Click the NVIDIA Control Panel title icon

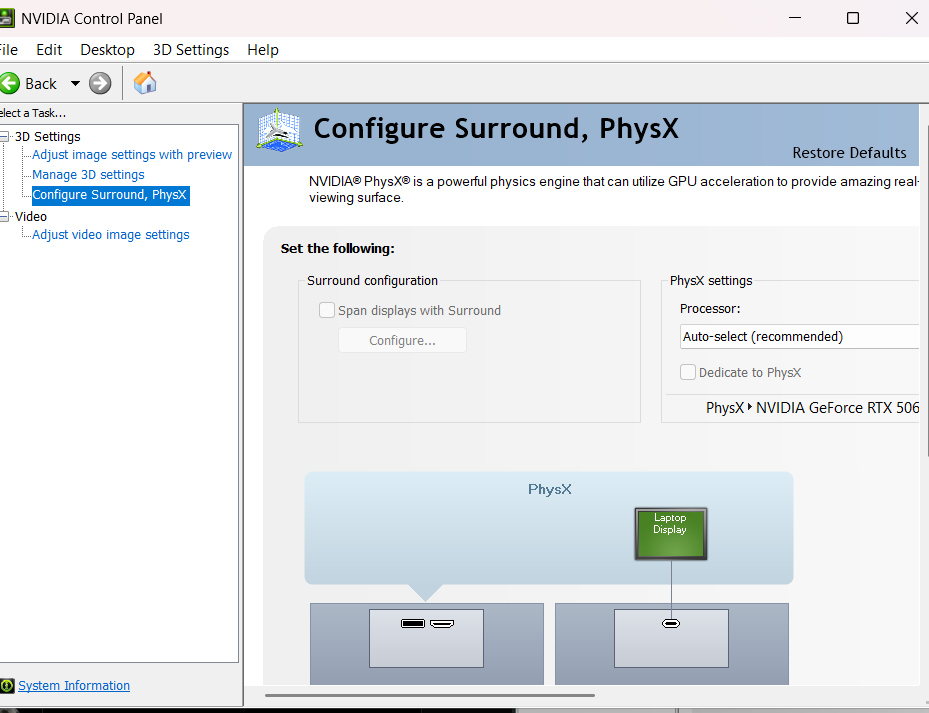(x=7, y=18)
